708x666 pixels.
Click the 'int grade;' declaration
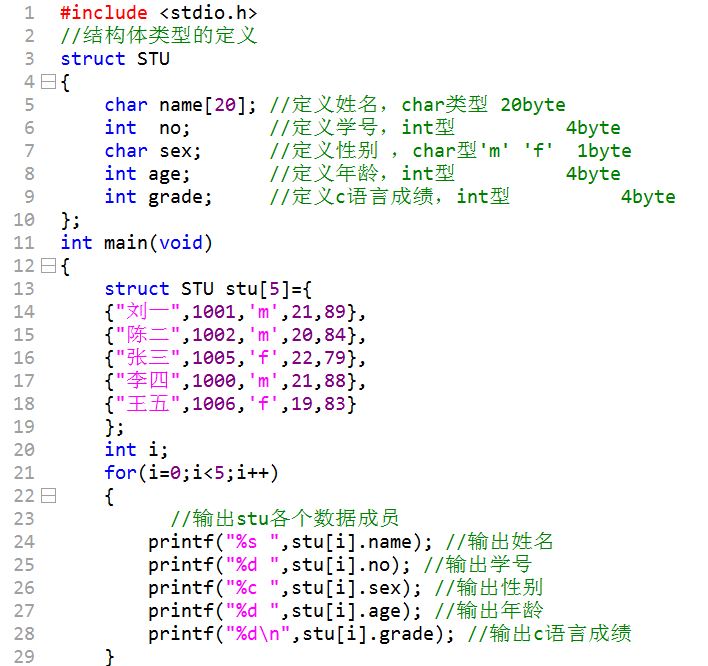(158, 197)
